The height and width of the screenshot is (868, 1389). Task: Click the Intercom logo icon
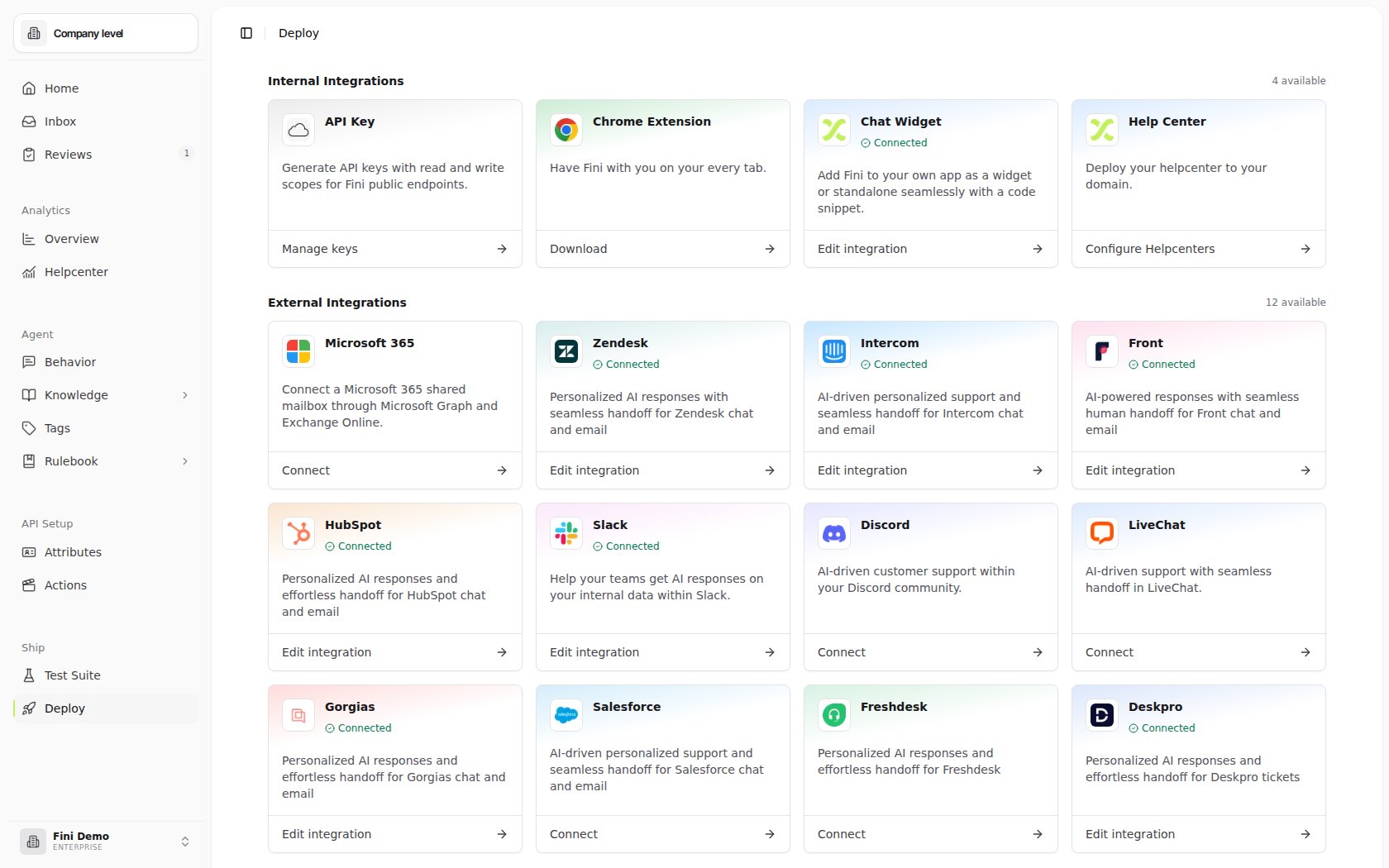click(834, 351)
